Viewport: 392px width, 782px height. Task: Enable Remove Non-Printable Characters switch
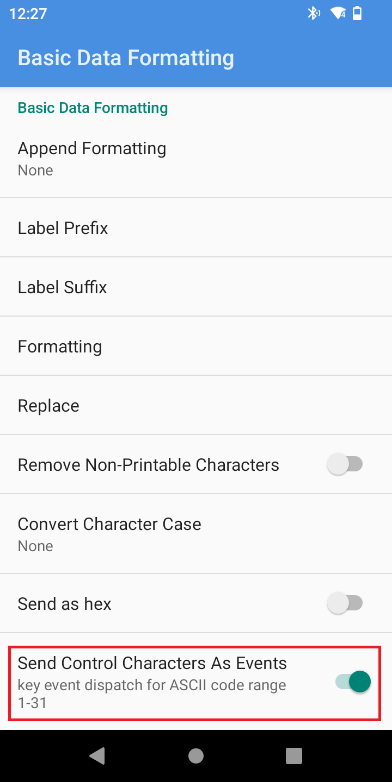[345, 465]
